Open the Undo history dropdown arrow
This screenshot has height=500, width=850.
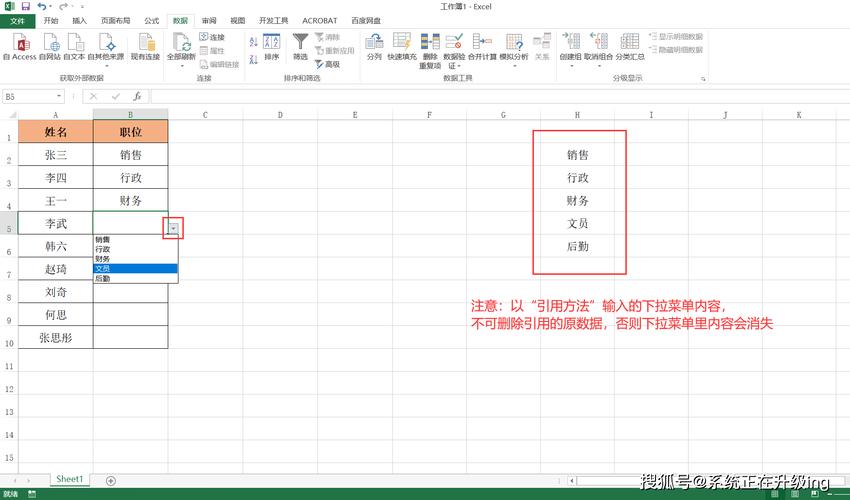50,7
